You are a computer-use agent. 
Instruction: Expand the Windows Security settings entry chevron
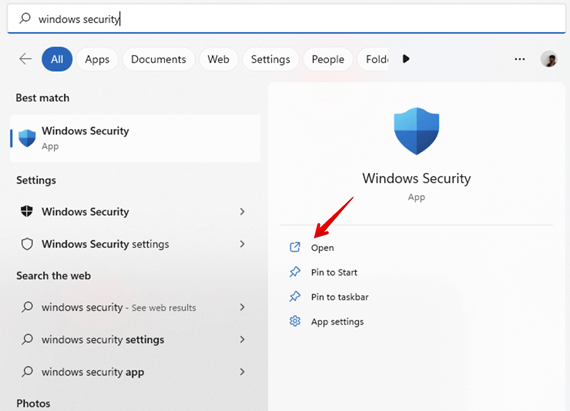pos(242,244)
